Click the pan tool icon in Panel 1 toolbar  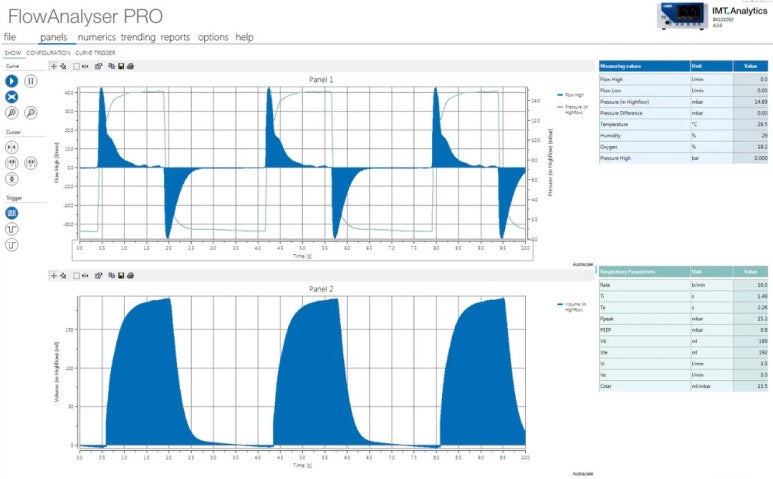(63, 66)
